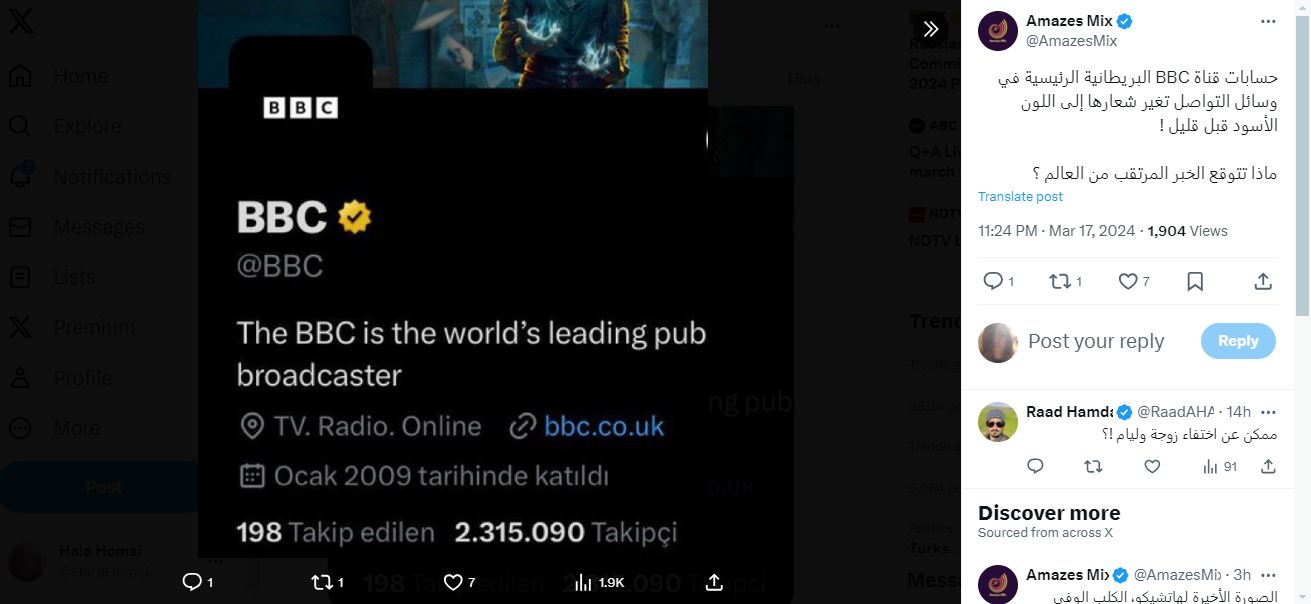Collapse the sidebar using the double-chevron icon
The image size is (1311, 604).
pyautogui.click(x=931, y=29)
